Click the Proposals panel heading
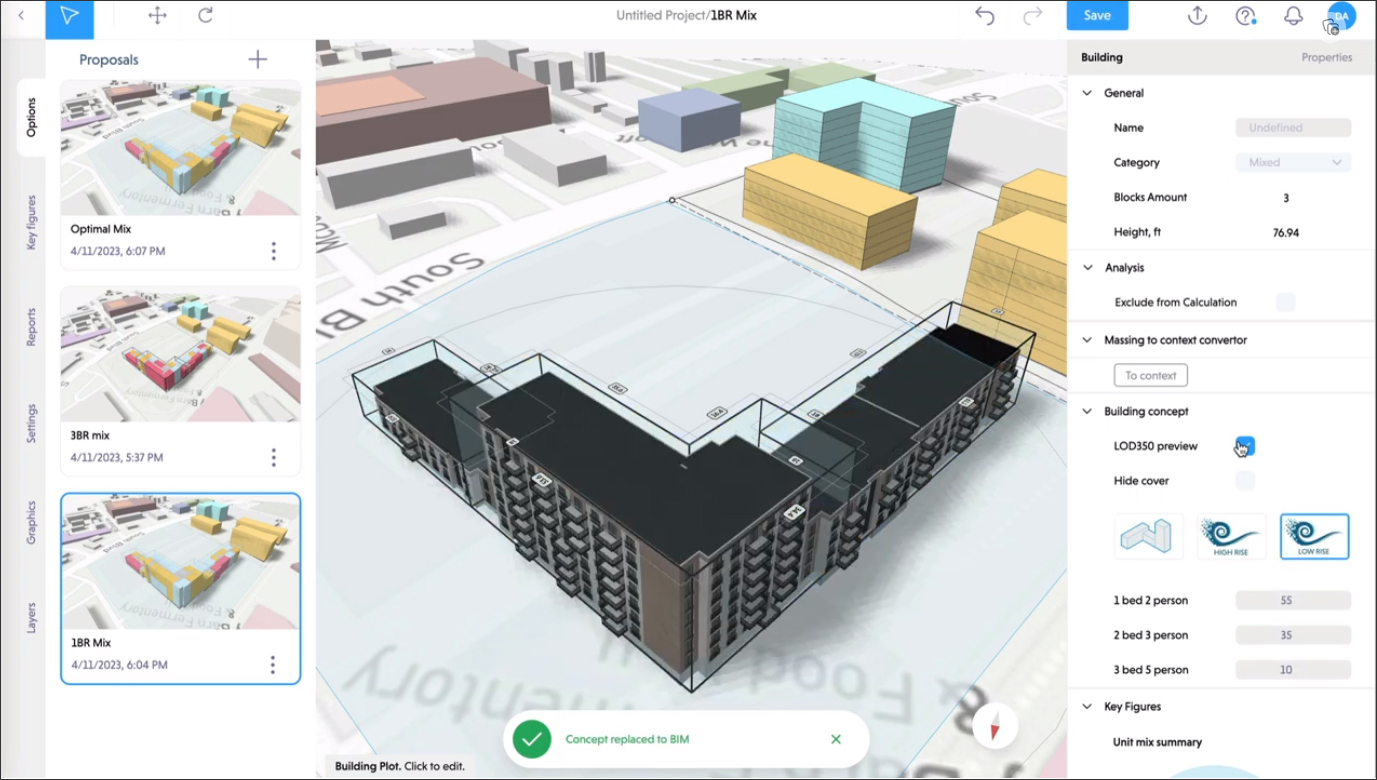Image resolution: width=1377 pixels, height=780 pixels. click(109, 60)
